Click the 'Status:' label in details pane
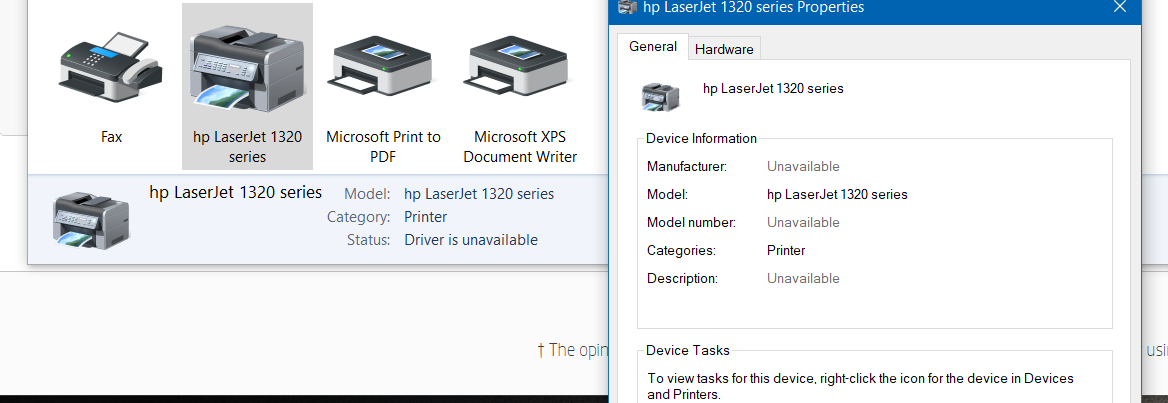The width and height of the screenshot is (1168, 403). (x=368, y=240)
